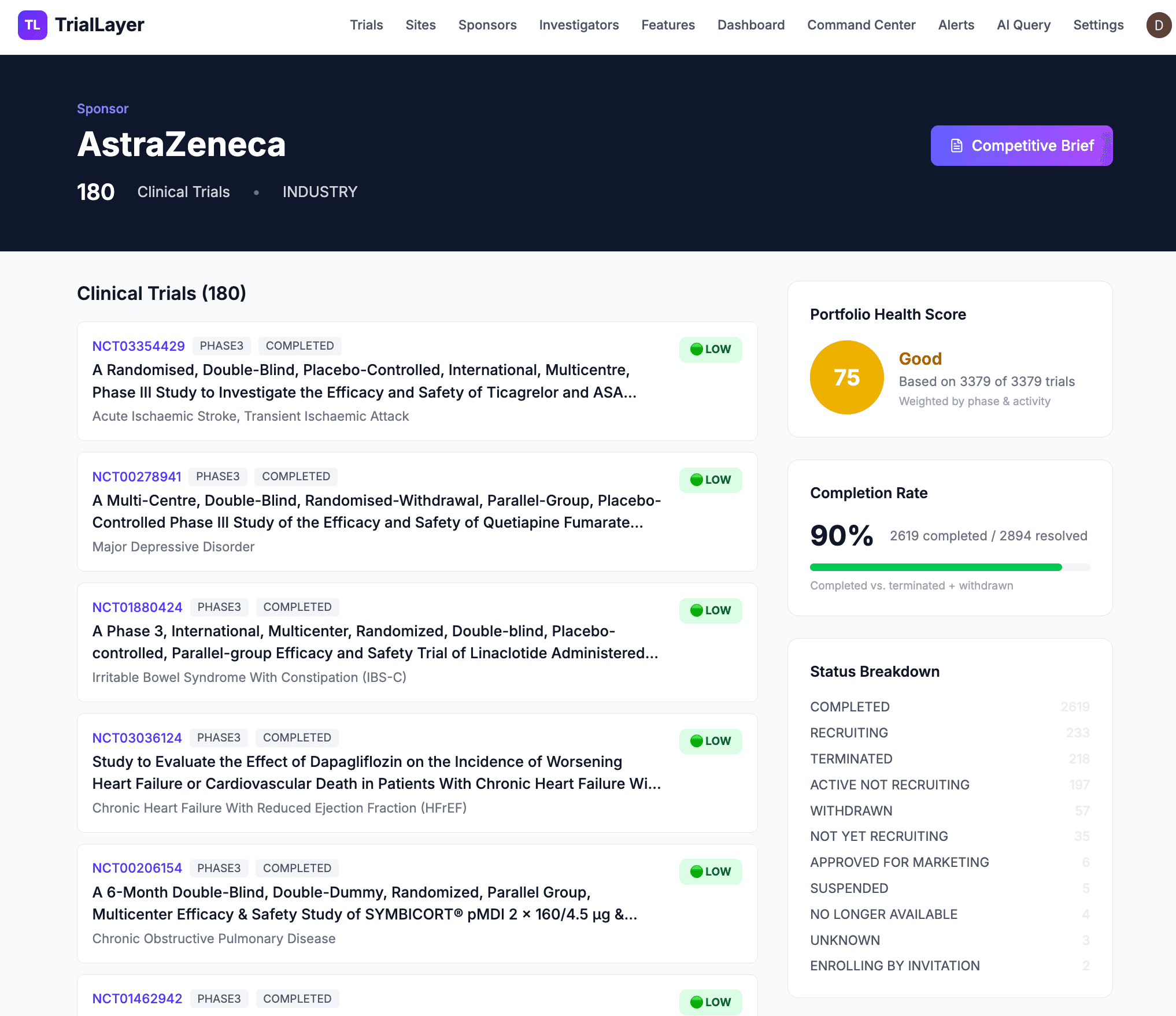Click the 'Good' health score label
Screen dimensions: 1176x1016
point(920,359)
